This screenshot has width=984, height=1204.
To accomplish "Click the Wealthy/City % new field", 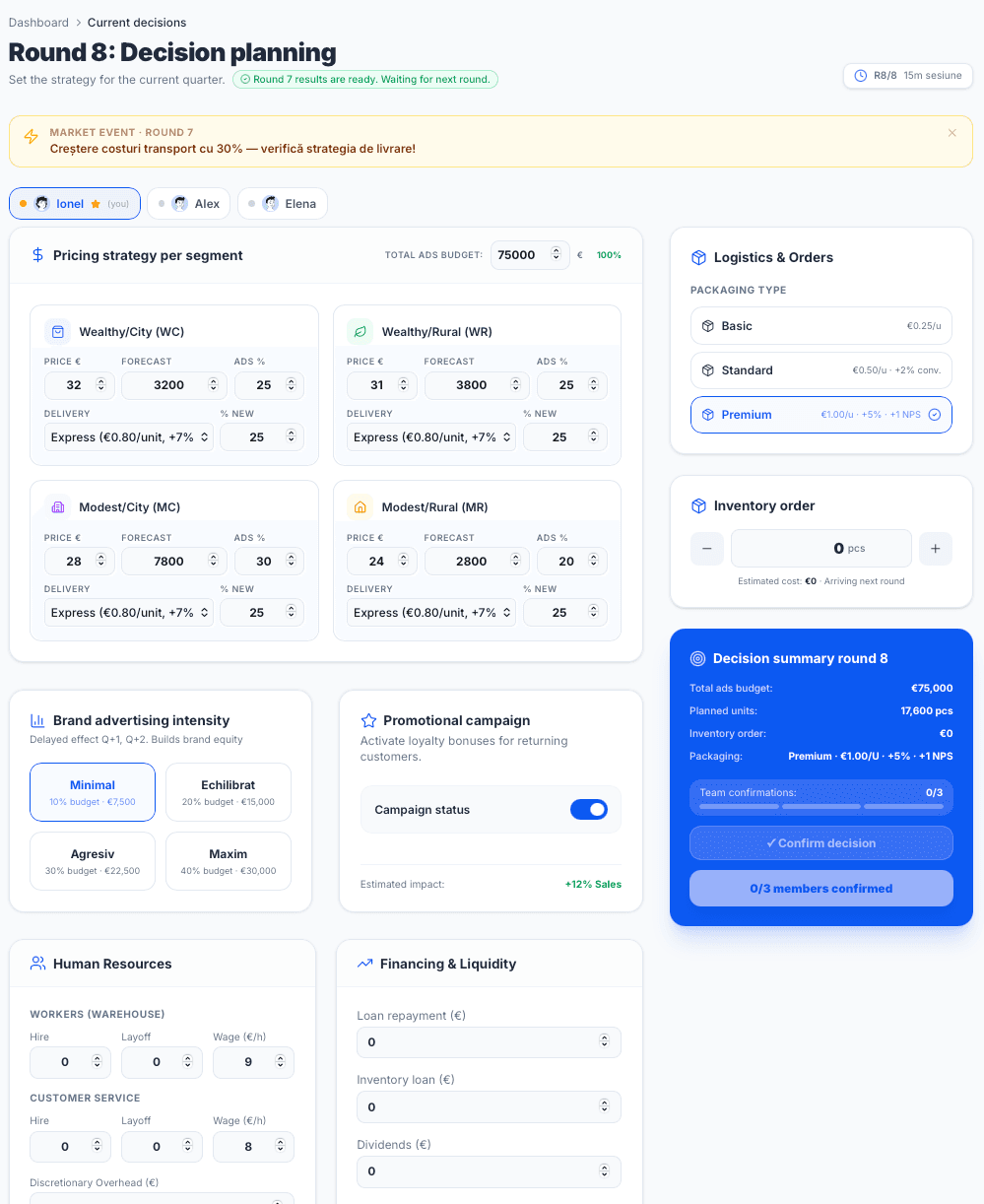I will pos(262,437).
